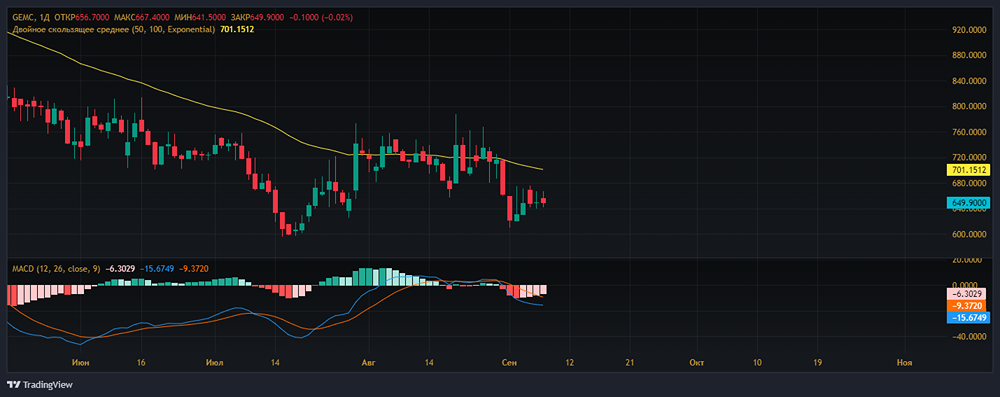
Task: Click the 880.0000 price axis label
Action: click(x=970, y=56)
